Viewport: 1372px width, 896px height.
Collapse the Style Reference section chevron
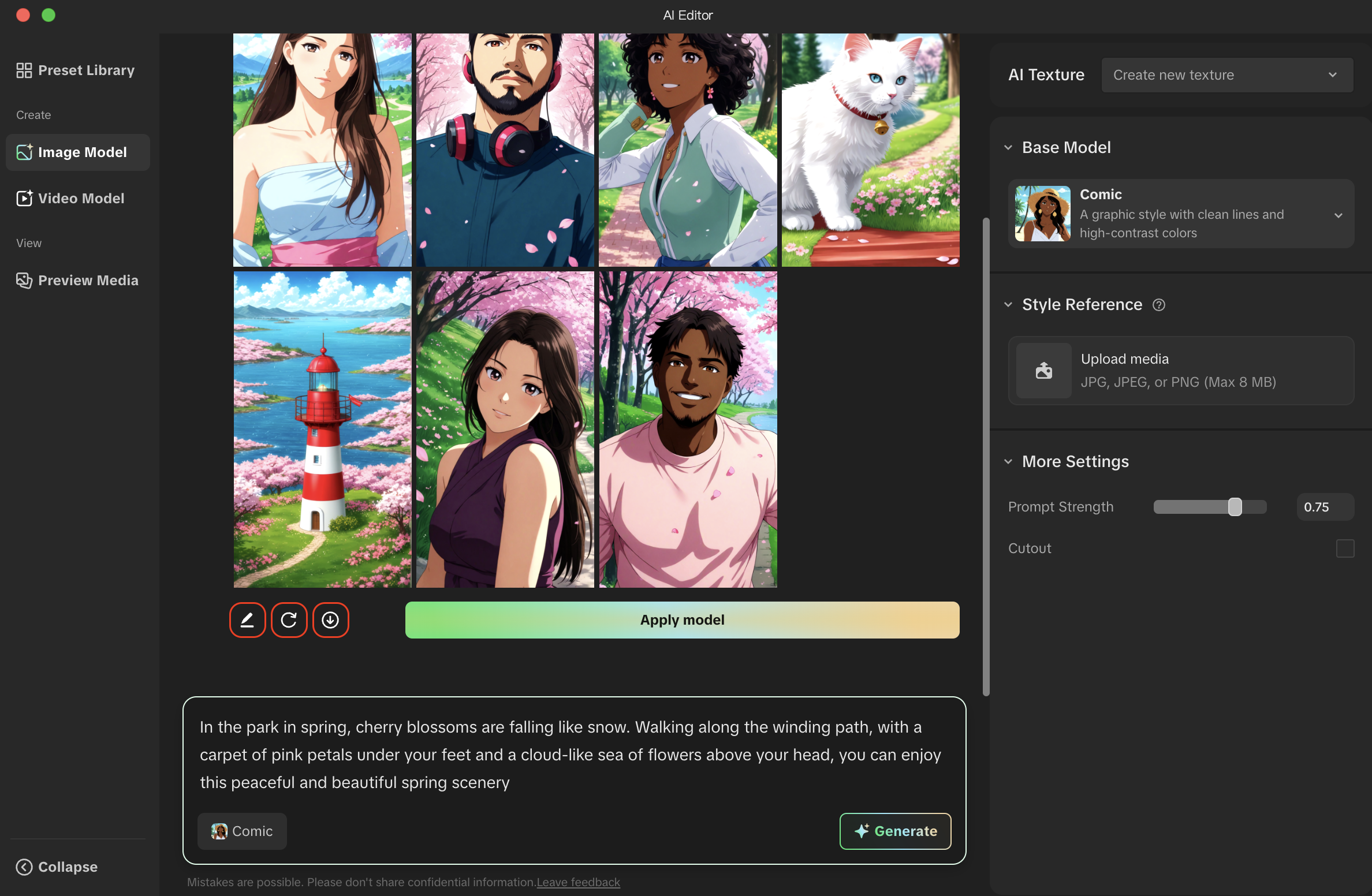click(x=1008, y=305)
